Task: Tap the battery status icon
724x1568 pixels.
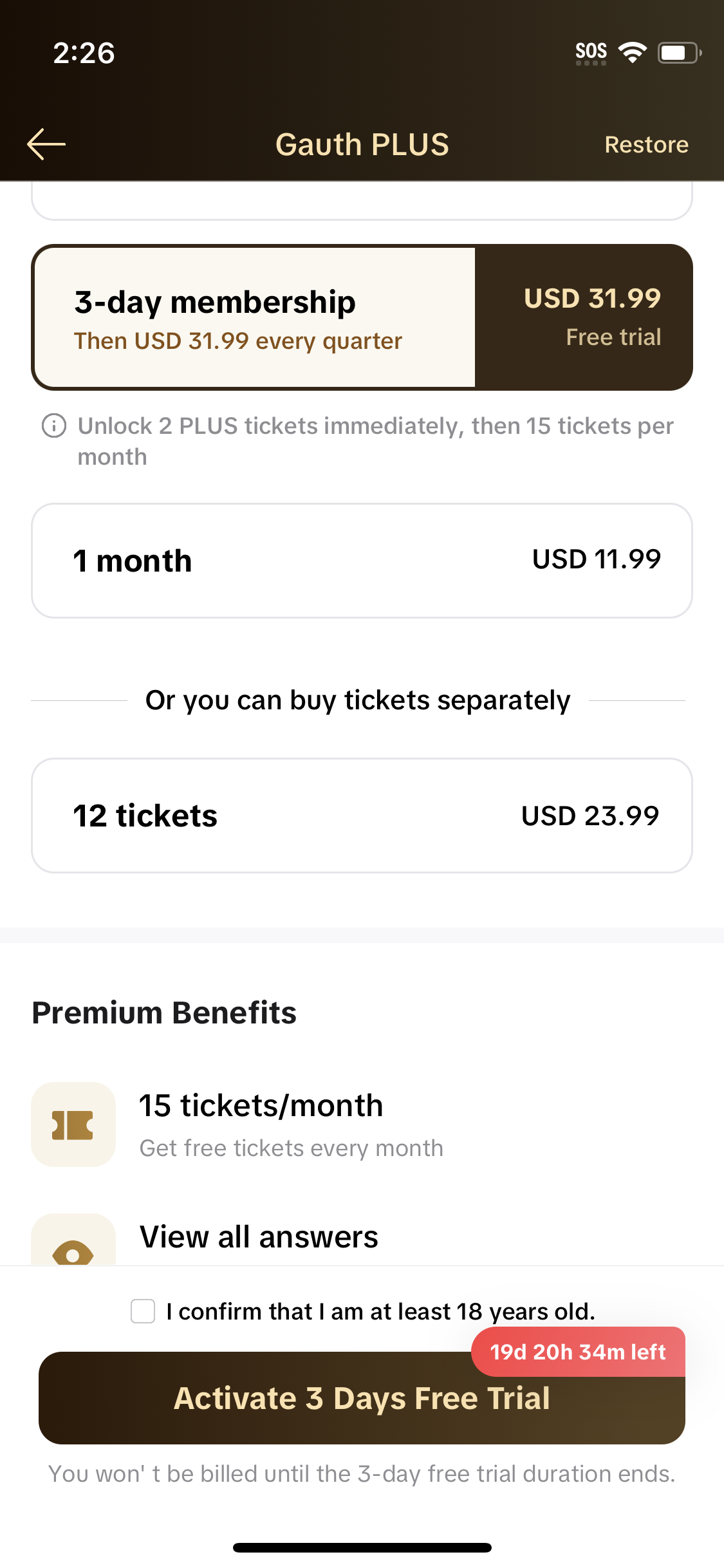Action: [x=678, y=52]
